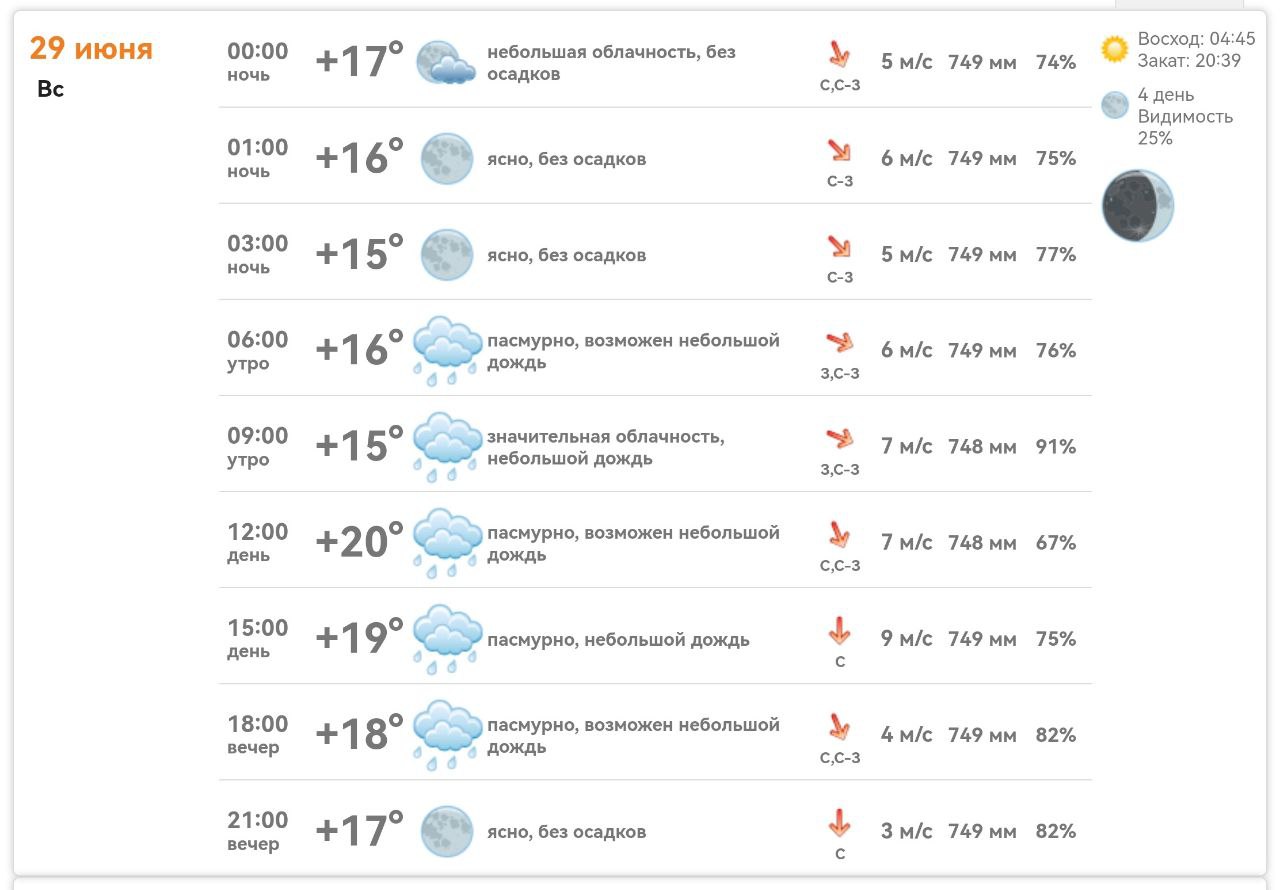Click the '29 июня' date heading

tap(91, 48)
